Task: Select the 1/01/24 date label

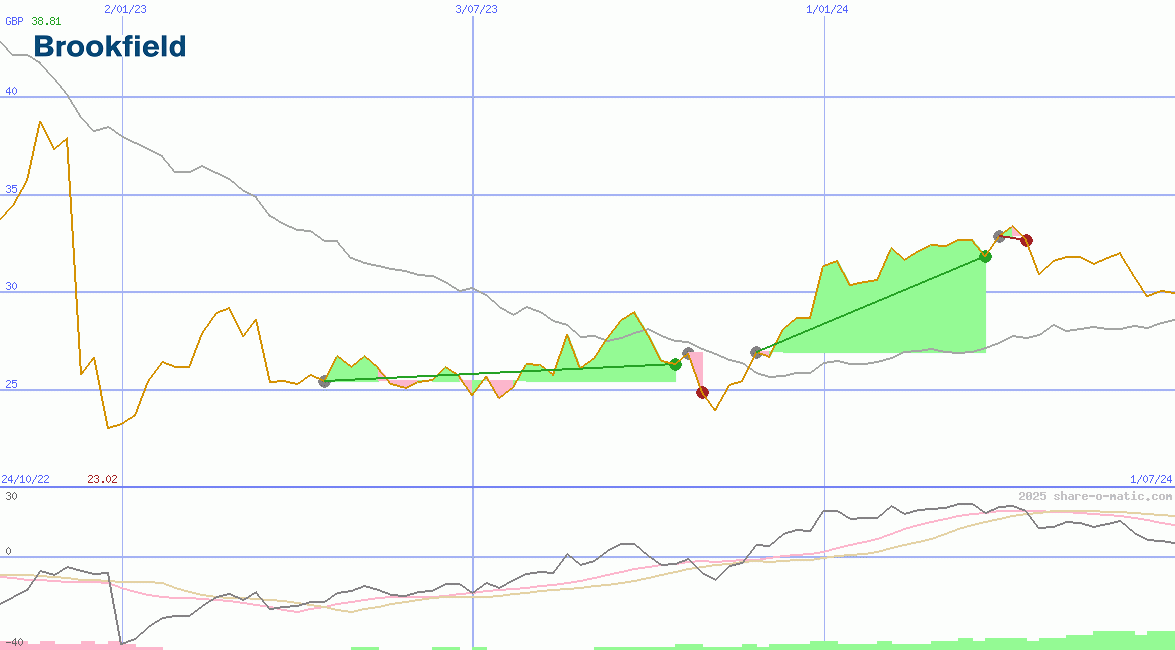Action: click(827, 9)
